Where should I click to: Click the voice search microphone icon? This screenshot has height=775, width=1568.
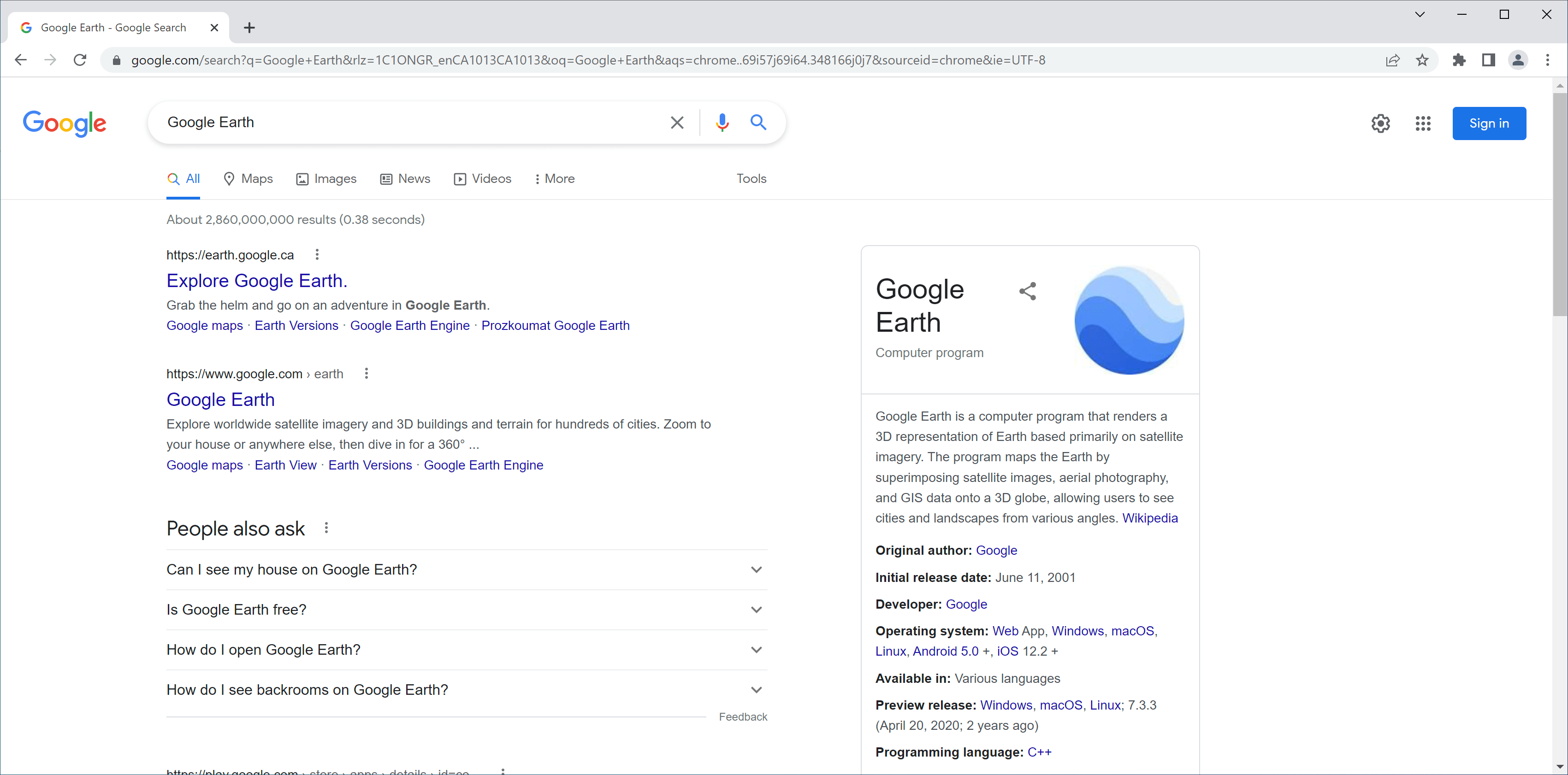pos(722,123)
